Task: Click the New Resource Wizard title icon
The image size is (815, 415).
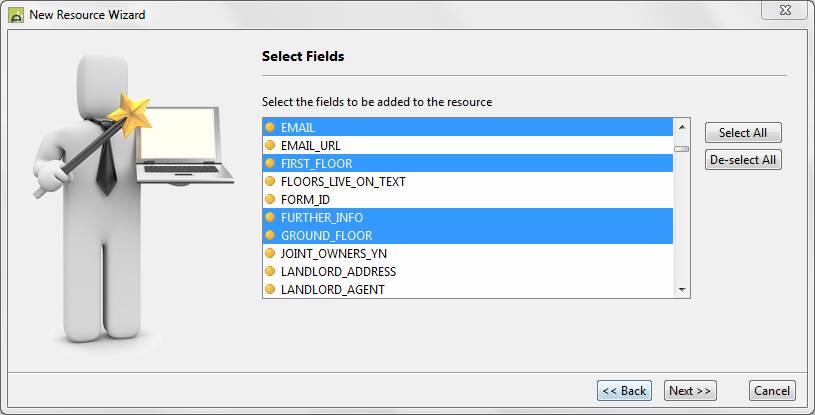Action: (x=16, y=16)
